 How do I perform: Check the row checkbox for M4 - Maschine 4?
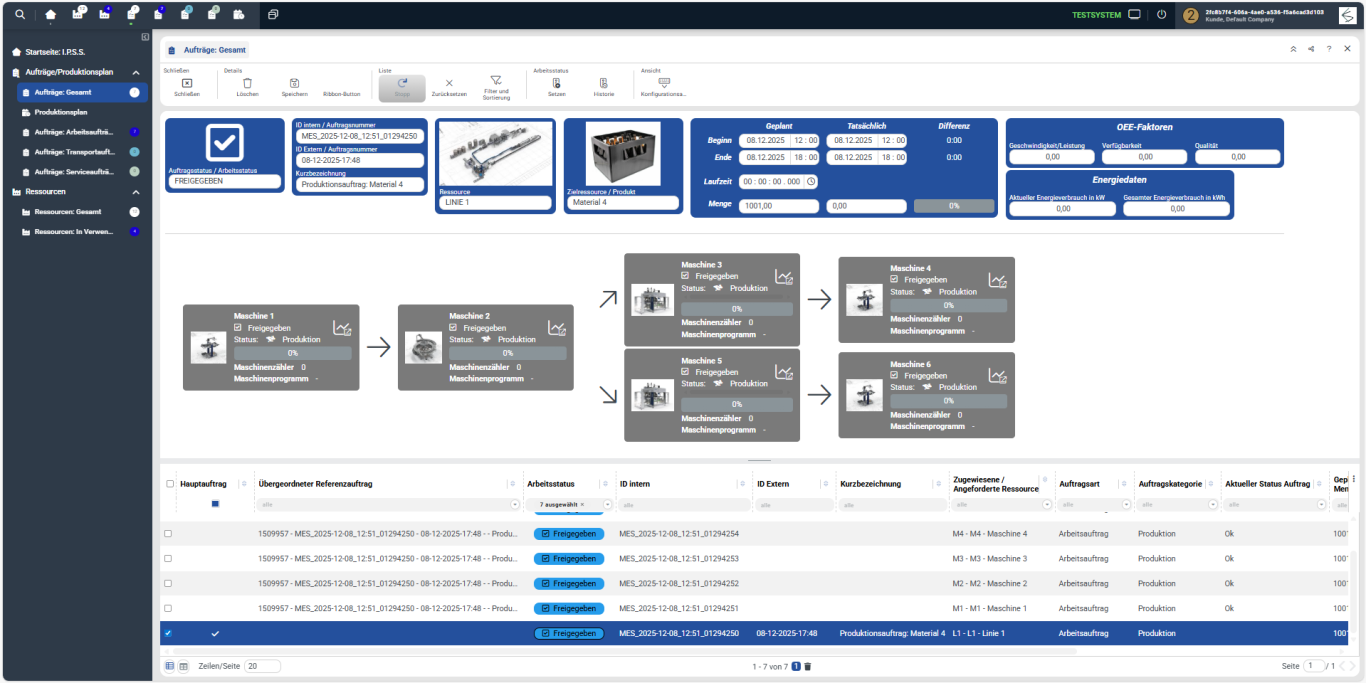coord(168,534)
